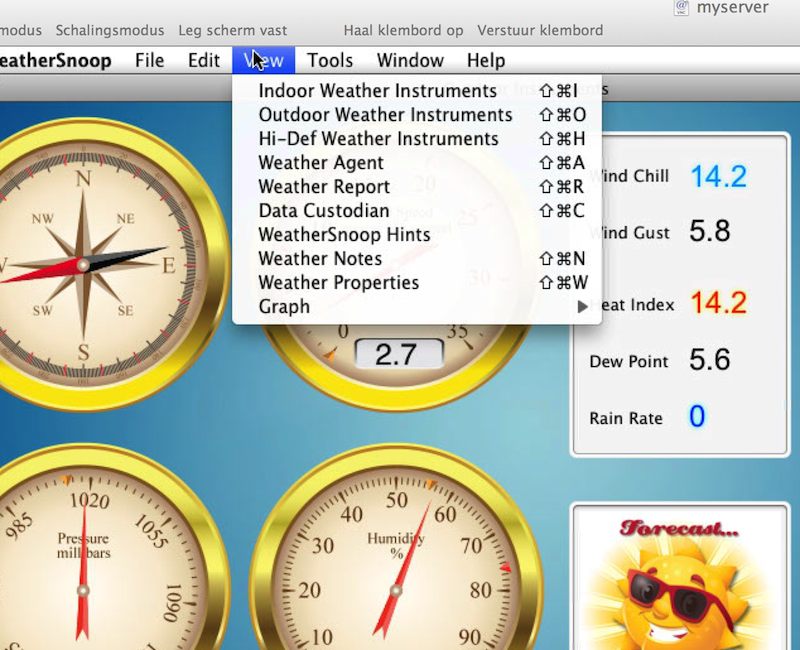Open Weather Agent from the View menu
This screenshot has height=650, width=800.
click(x=417, y=163)
